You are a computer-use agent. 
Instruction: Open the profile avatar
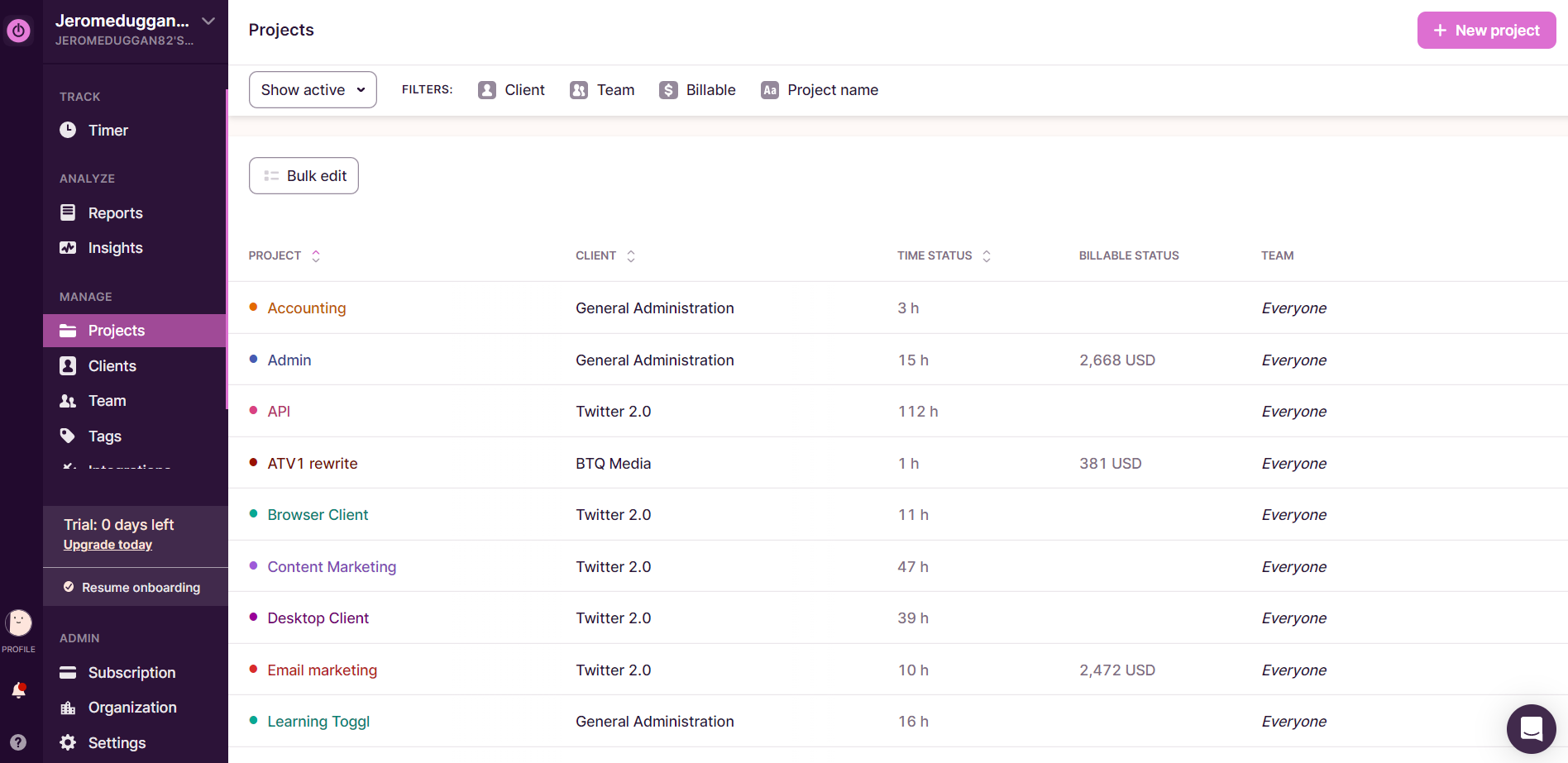pyautogui.click(x=18, y=622)
